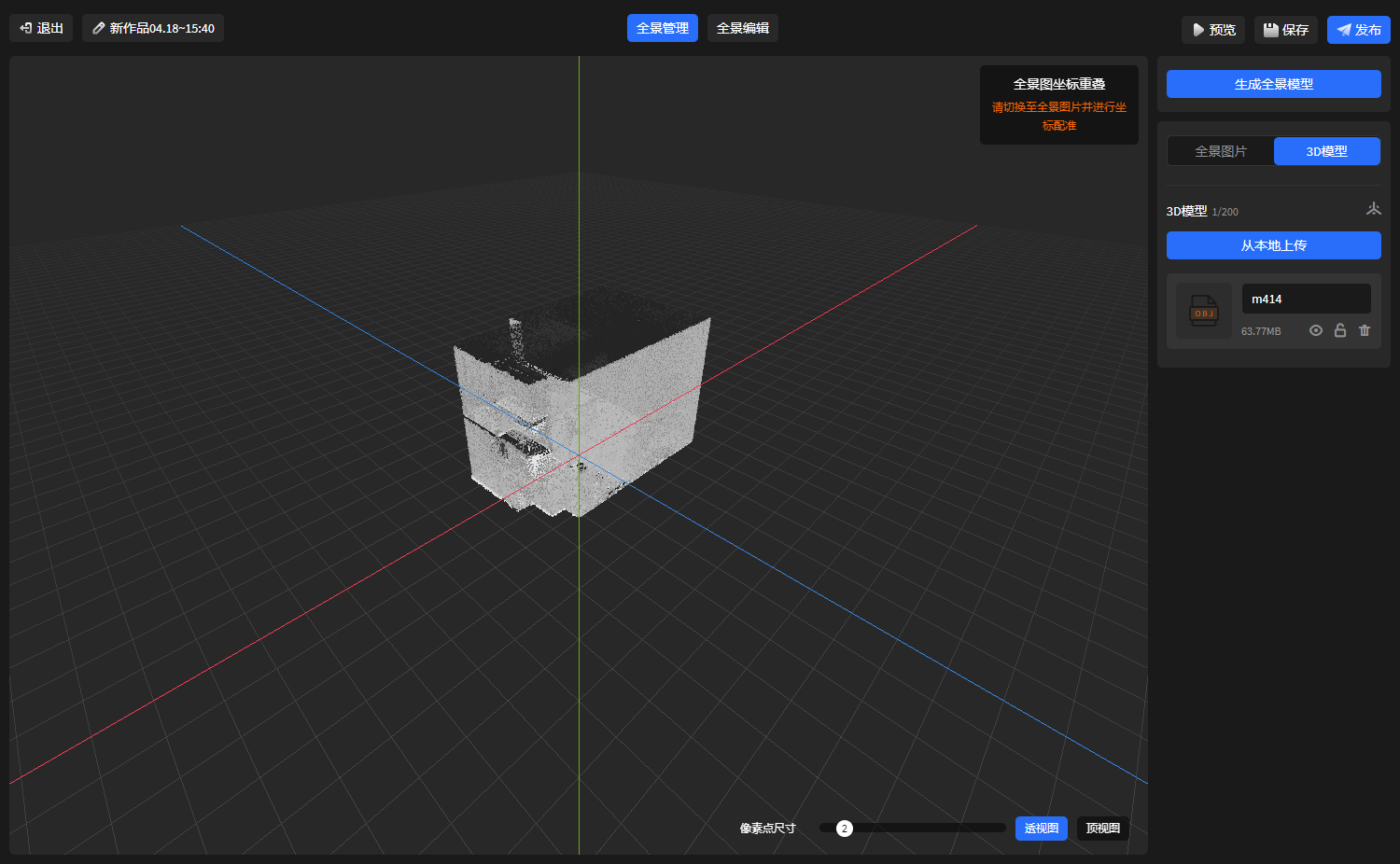Click the 退出 exit button
The height and width of the screenshot is (864, 1400).
point(41,28)
